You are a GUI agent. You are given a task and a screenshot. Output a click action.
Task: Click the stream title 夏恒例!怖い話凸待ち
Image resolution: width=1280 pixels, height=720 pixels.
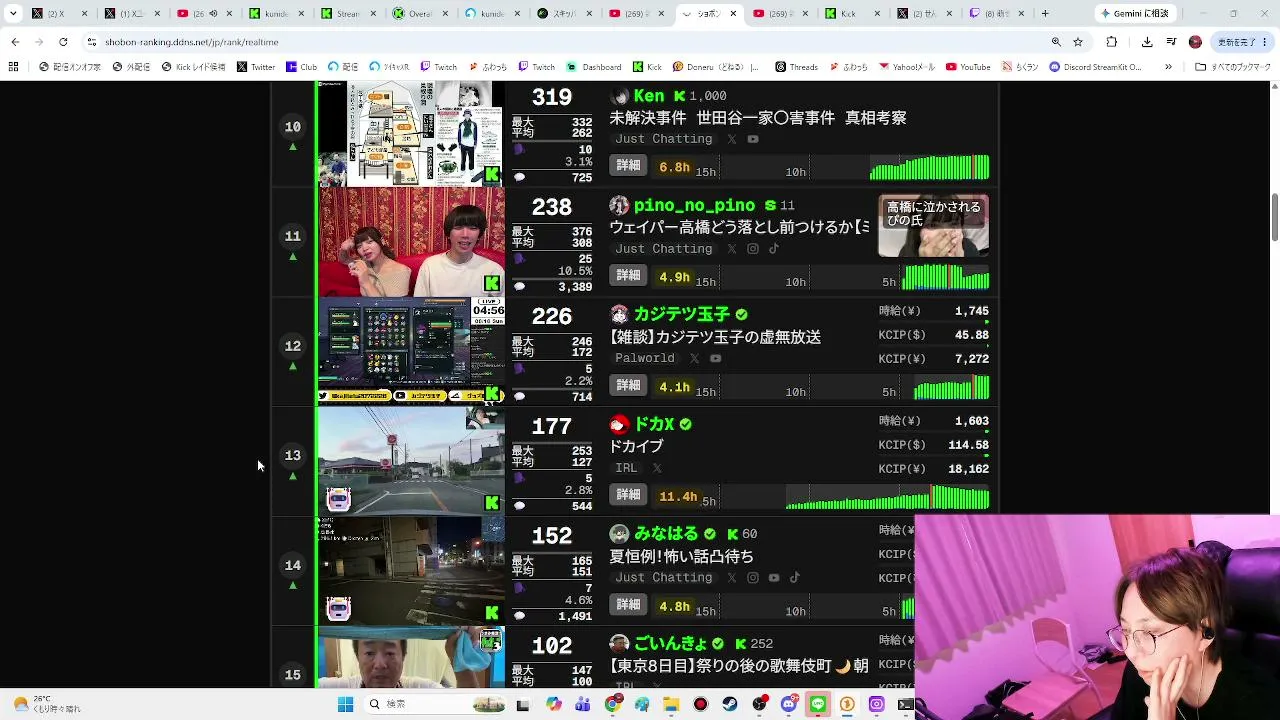tap(682, 556)
